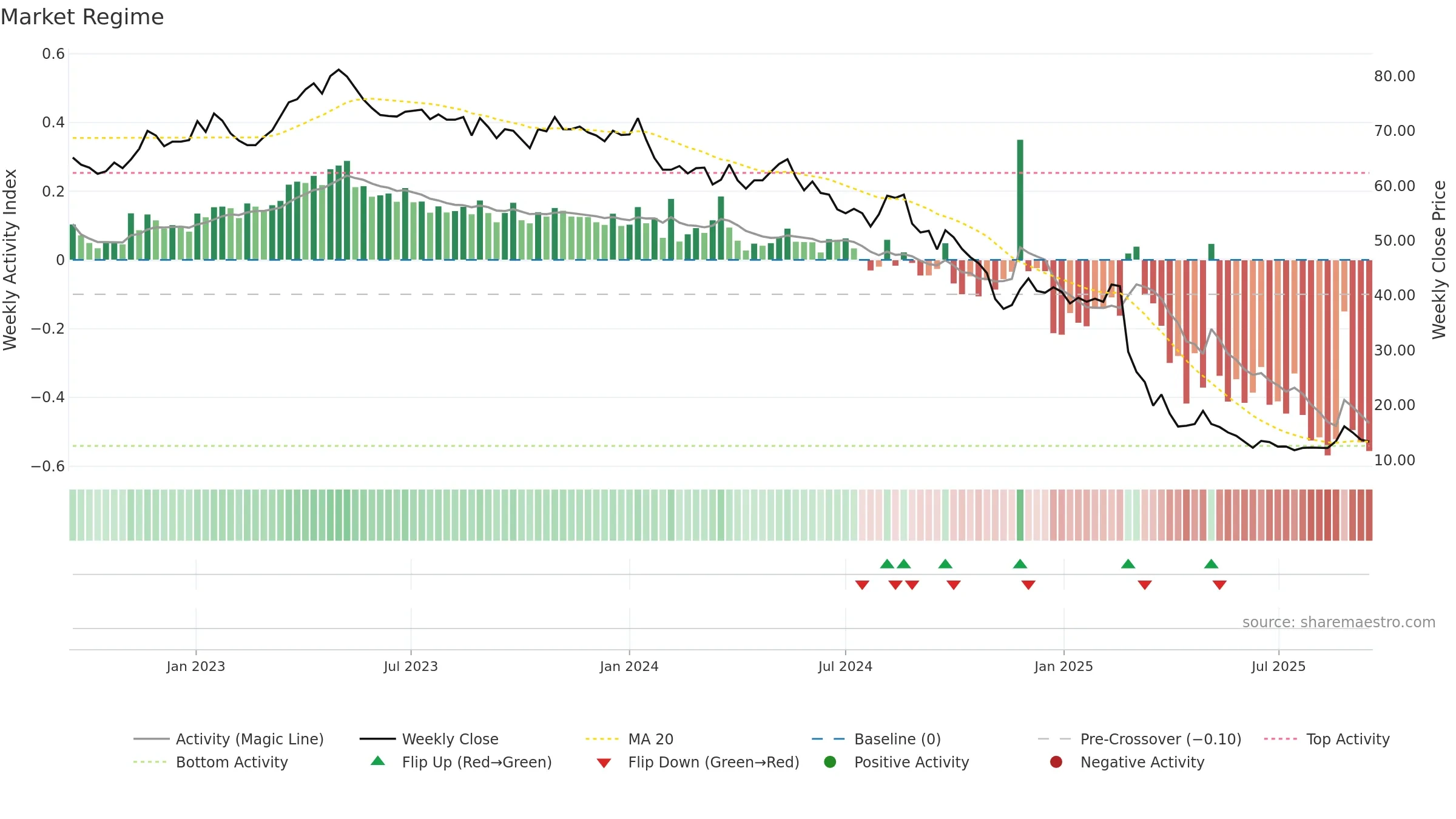The width and height of the screenshot is (1456, 819).
Task: Toggle the Top Activity legend entry
Action: [x=1327, y=739]
